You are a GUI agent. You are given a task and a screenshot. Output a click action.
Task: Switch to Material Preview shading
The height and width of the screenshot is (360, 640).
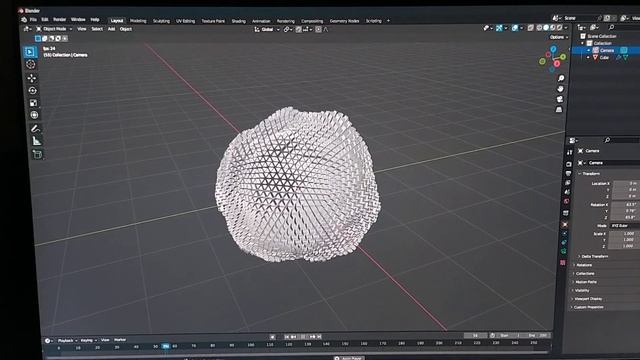click(553, 28)
